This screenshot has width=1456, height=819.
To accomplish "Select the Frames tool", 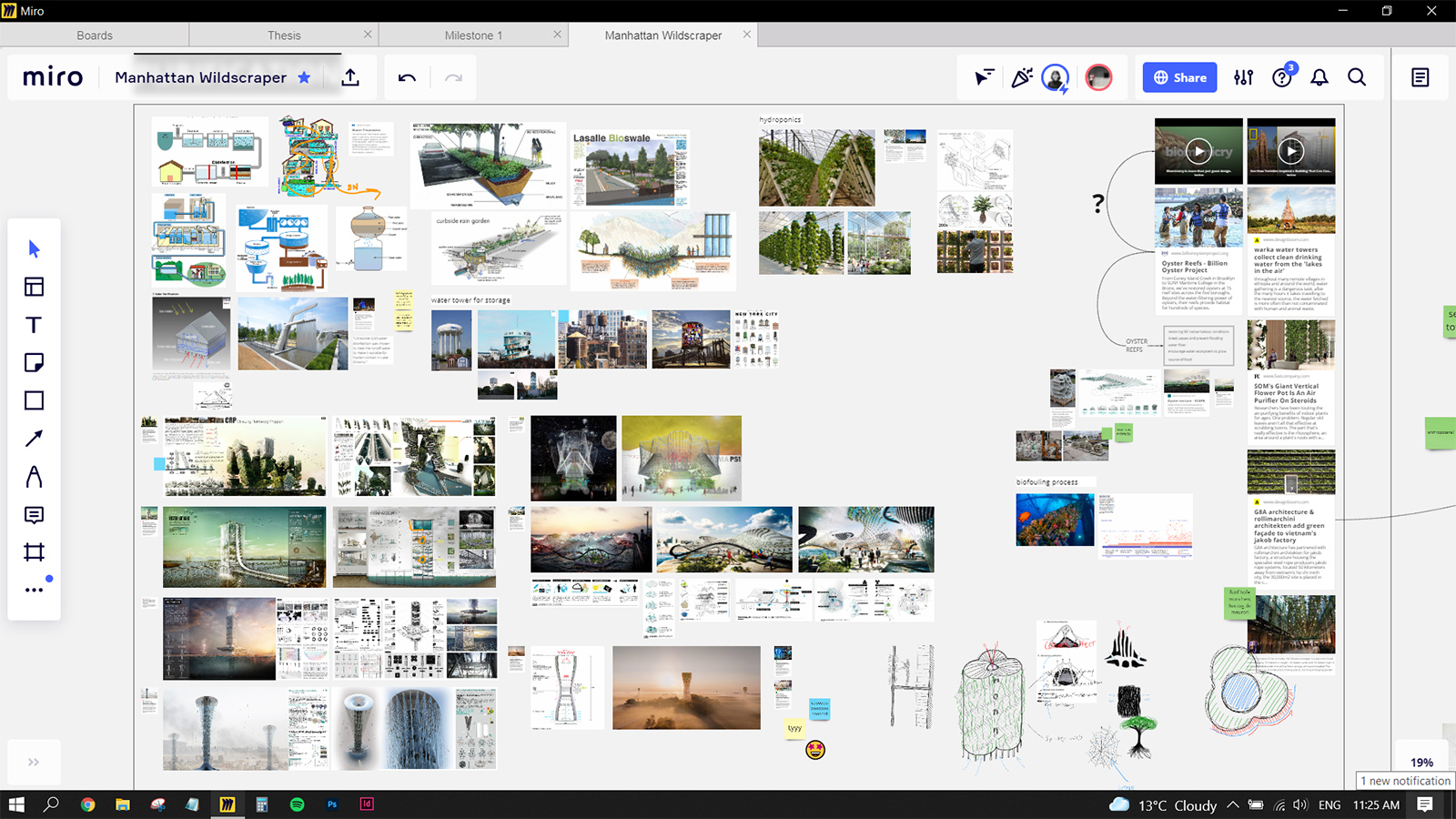I will (34, 553).
